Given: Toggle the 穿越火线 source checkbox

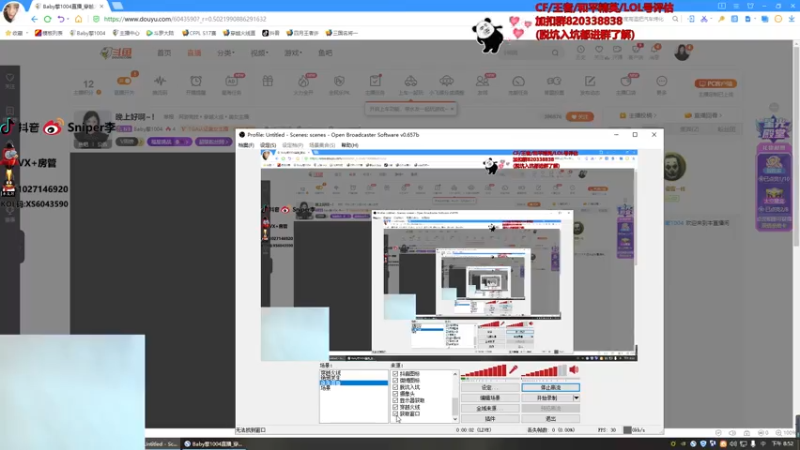Looking at the screenshot, I should pyautogui.click(x=395, y=407).
